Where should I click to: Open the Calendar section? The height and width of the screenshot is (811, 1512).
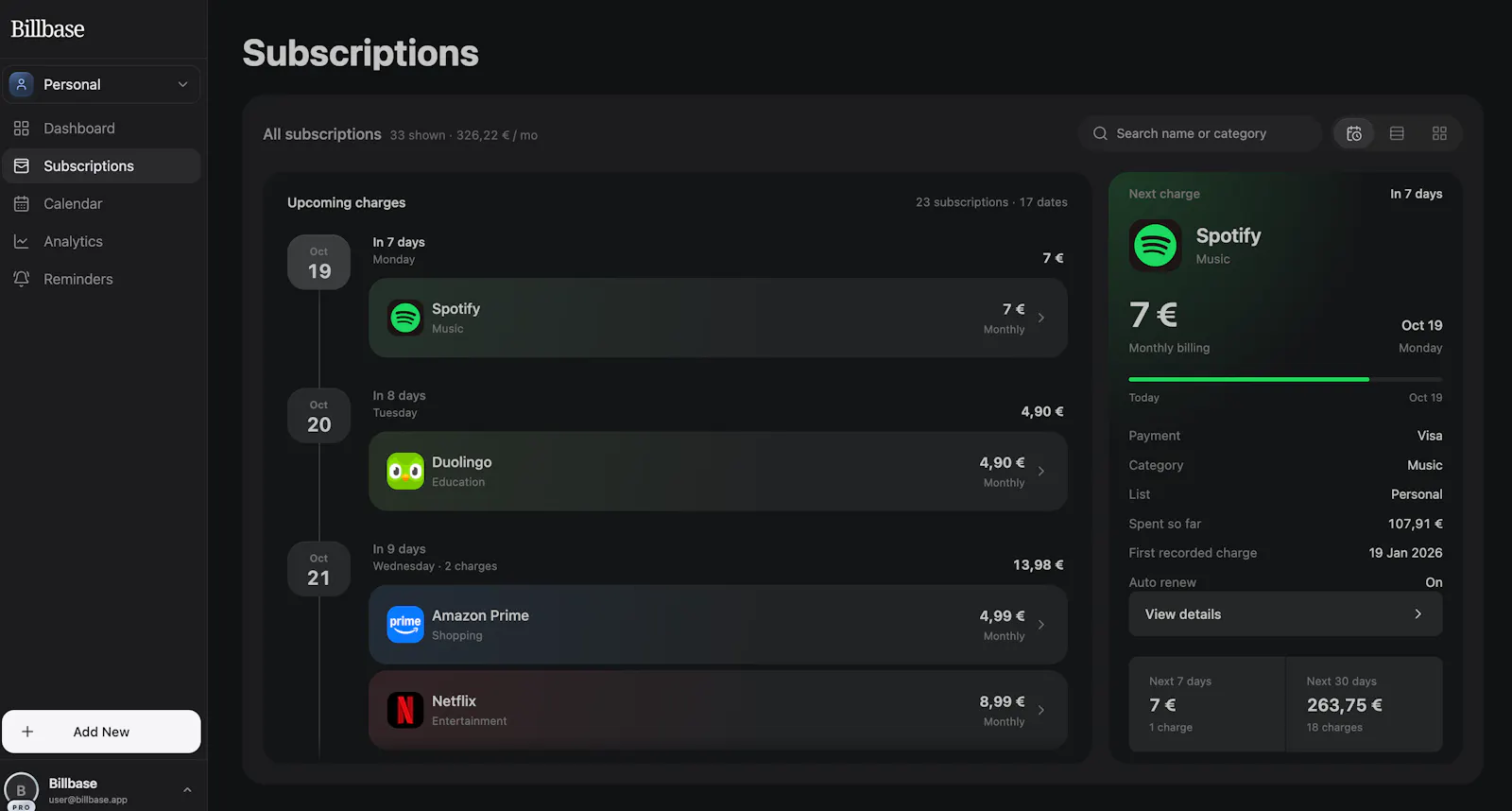(x=101, y=204)
